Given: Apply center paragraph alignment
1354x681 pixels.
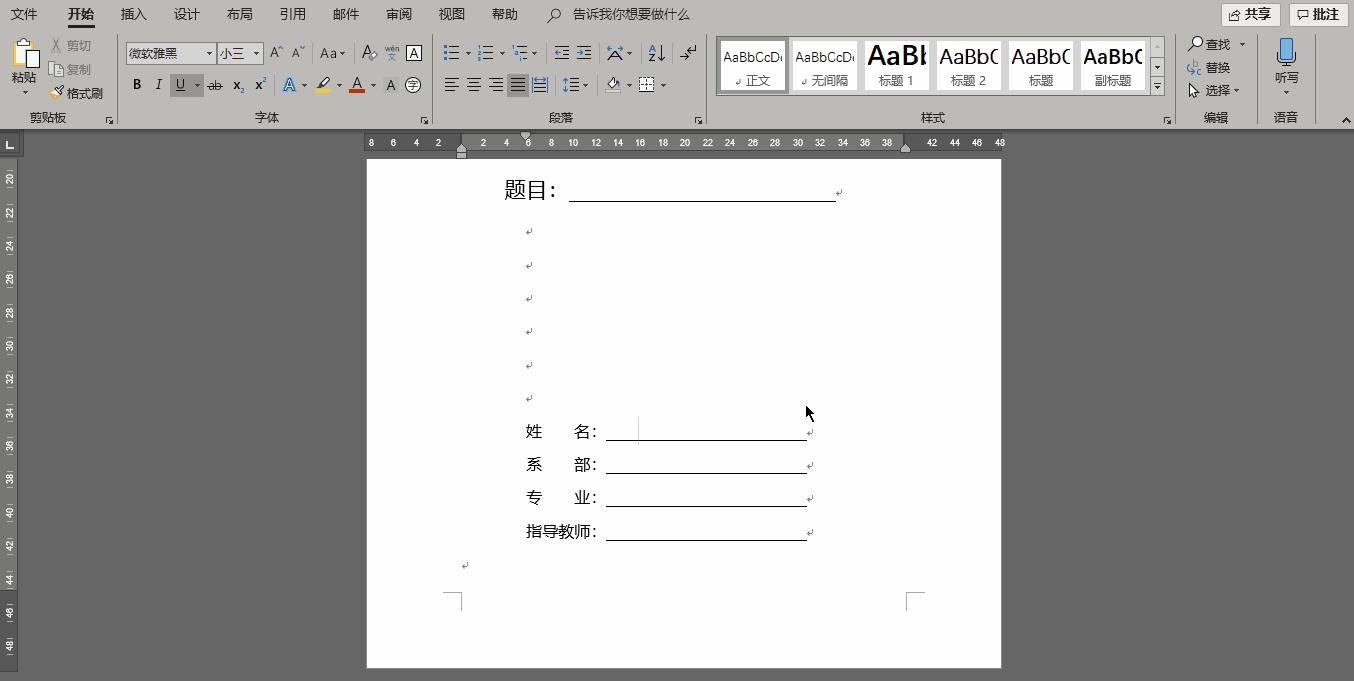Looking at the screenshot, I should (x=472, y=85).
